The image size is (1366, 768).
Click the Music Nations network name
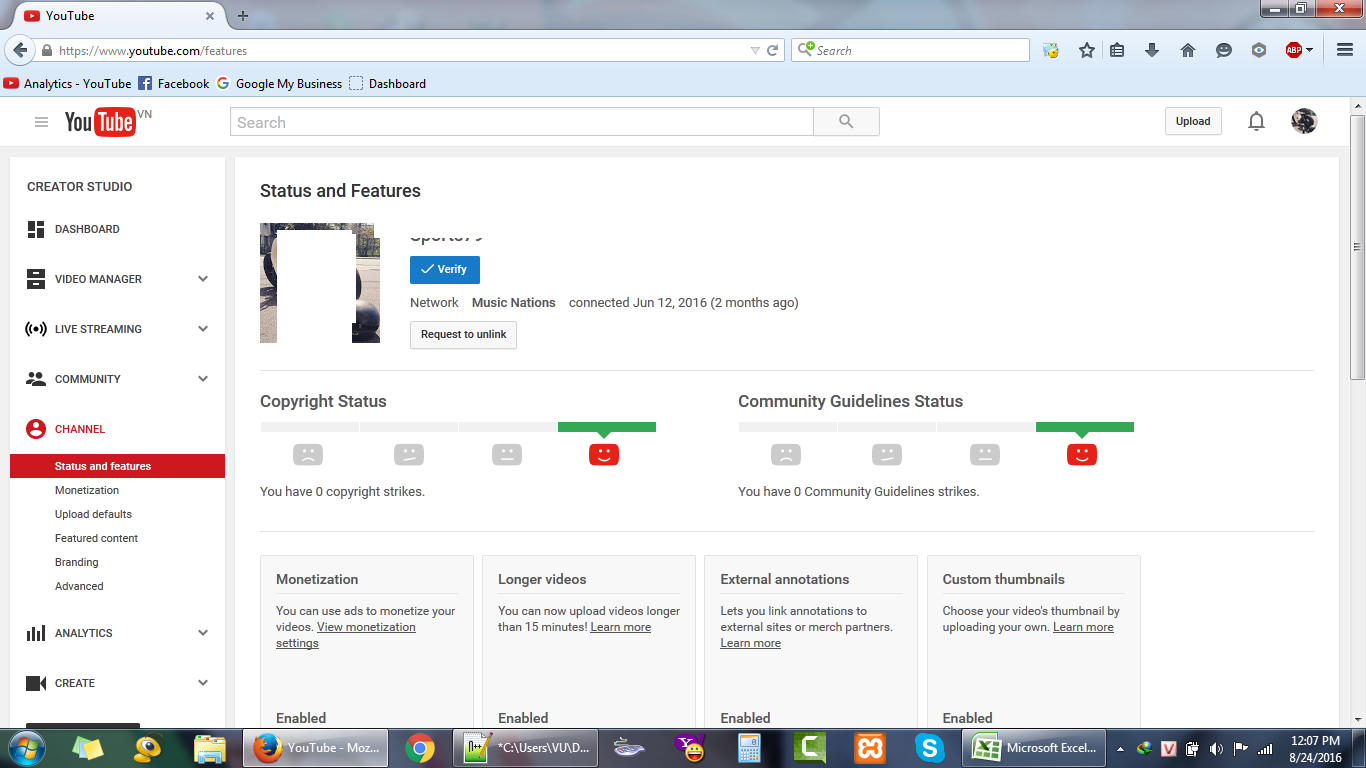coord(514,302)
